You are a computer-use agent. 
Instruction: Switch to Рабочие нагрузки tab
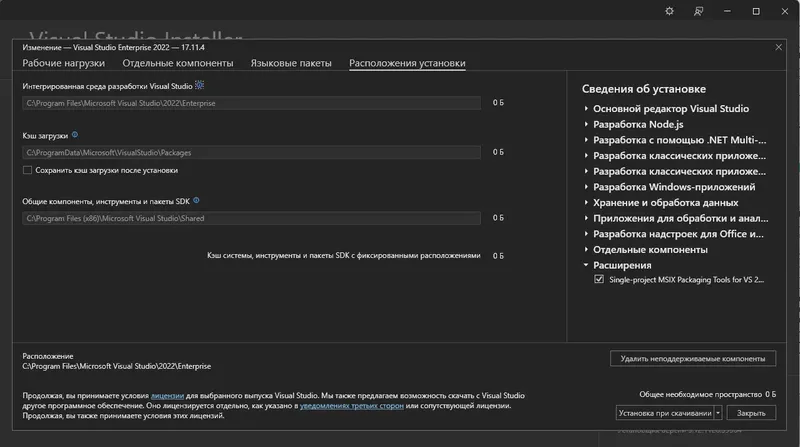click(x=64, y=63)
